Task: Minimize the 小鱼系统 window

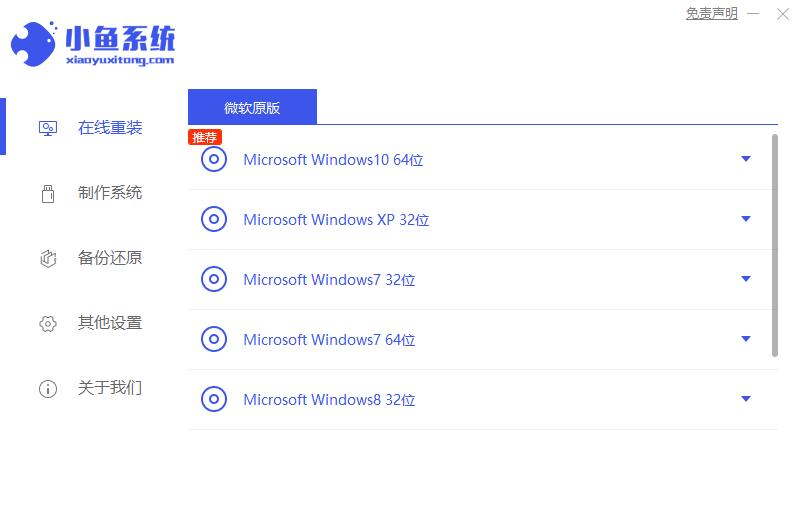Action: click(x=753, y=14)
